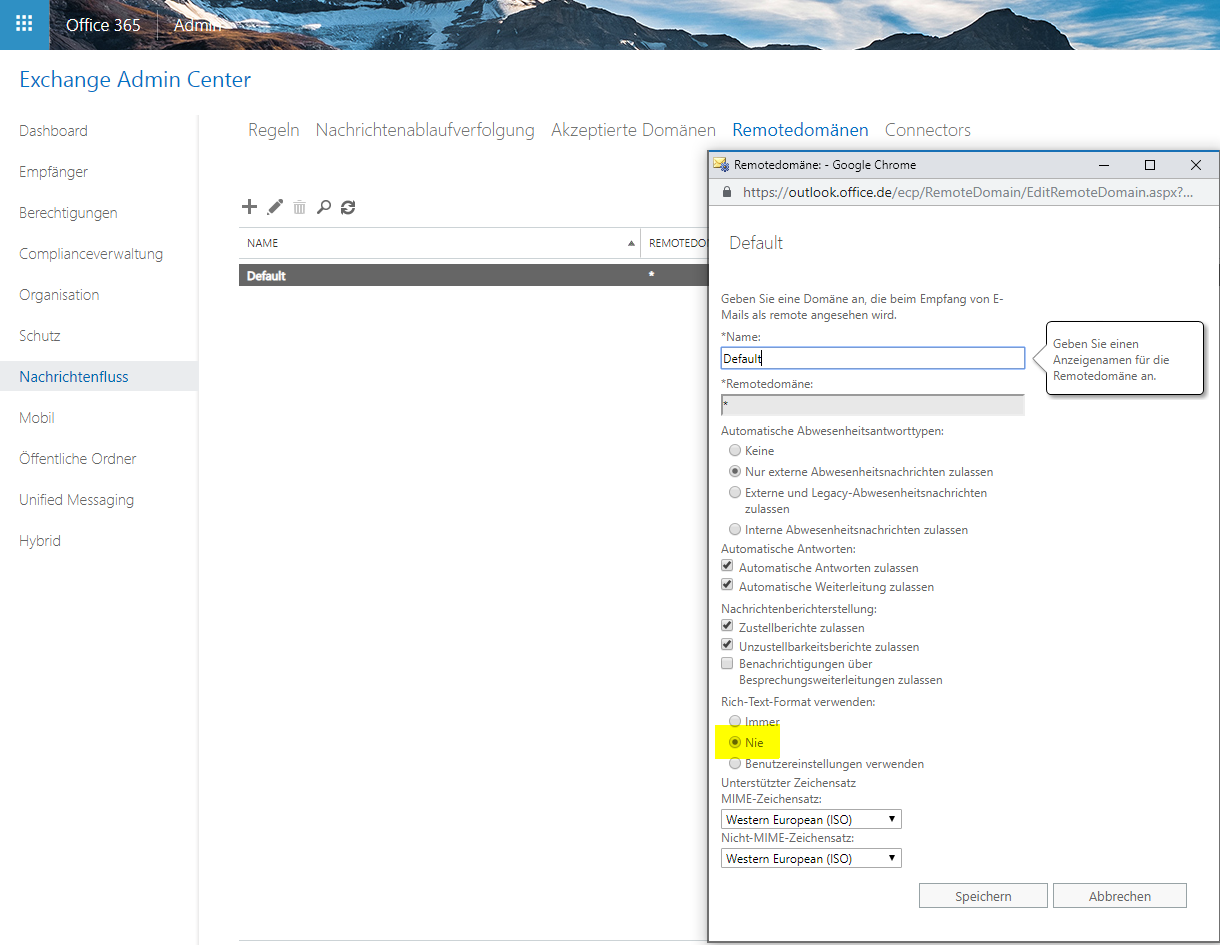Open the Nachrichtenablaufverfolgung tab
The width and height of the screenshot is (1220, 945).
(x=425, y=130)
